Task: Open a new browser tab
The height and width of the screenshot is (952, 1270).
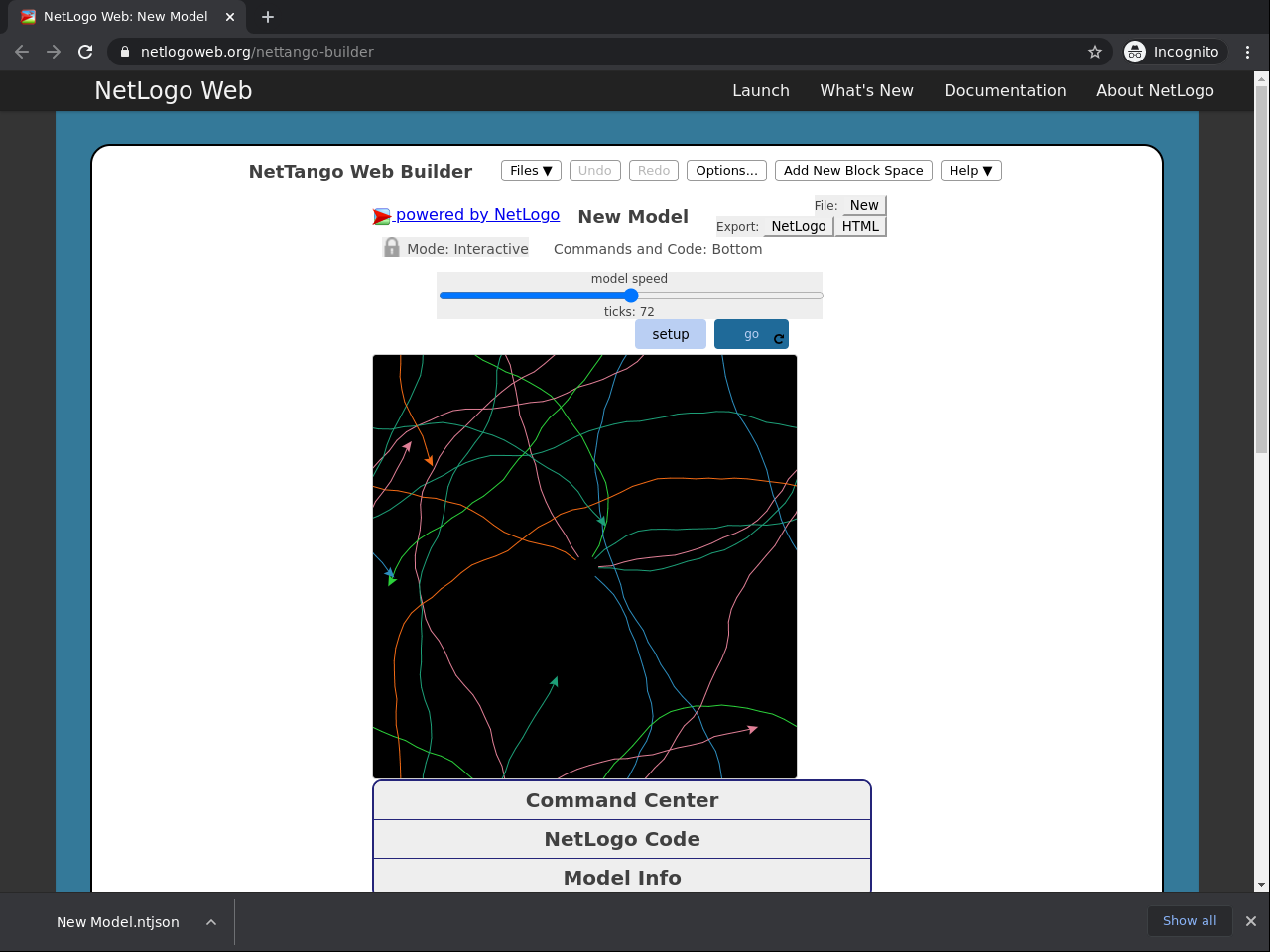Action: coord(268,17)
